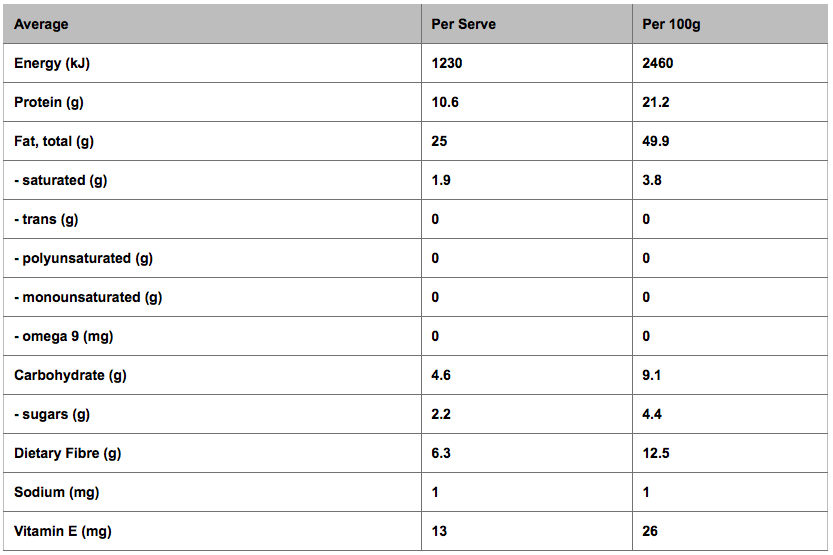Click the 'Per 100g' column header
The image size is (833, 555).
671,24
